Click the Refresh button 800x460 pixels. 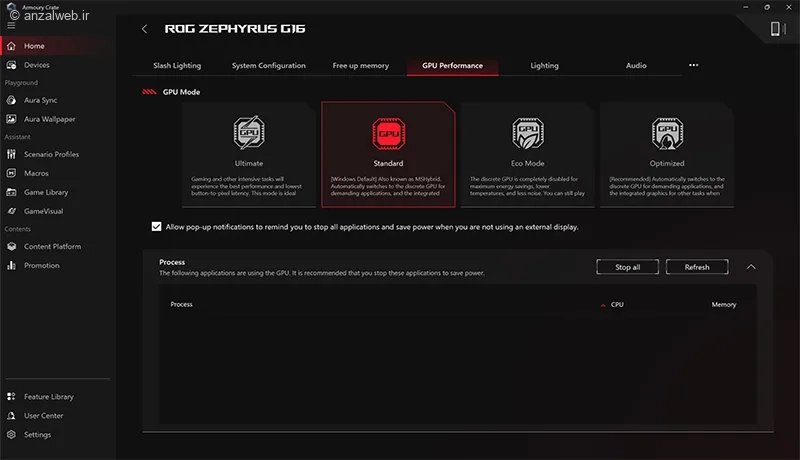(697, 267)
